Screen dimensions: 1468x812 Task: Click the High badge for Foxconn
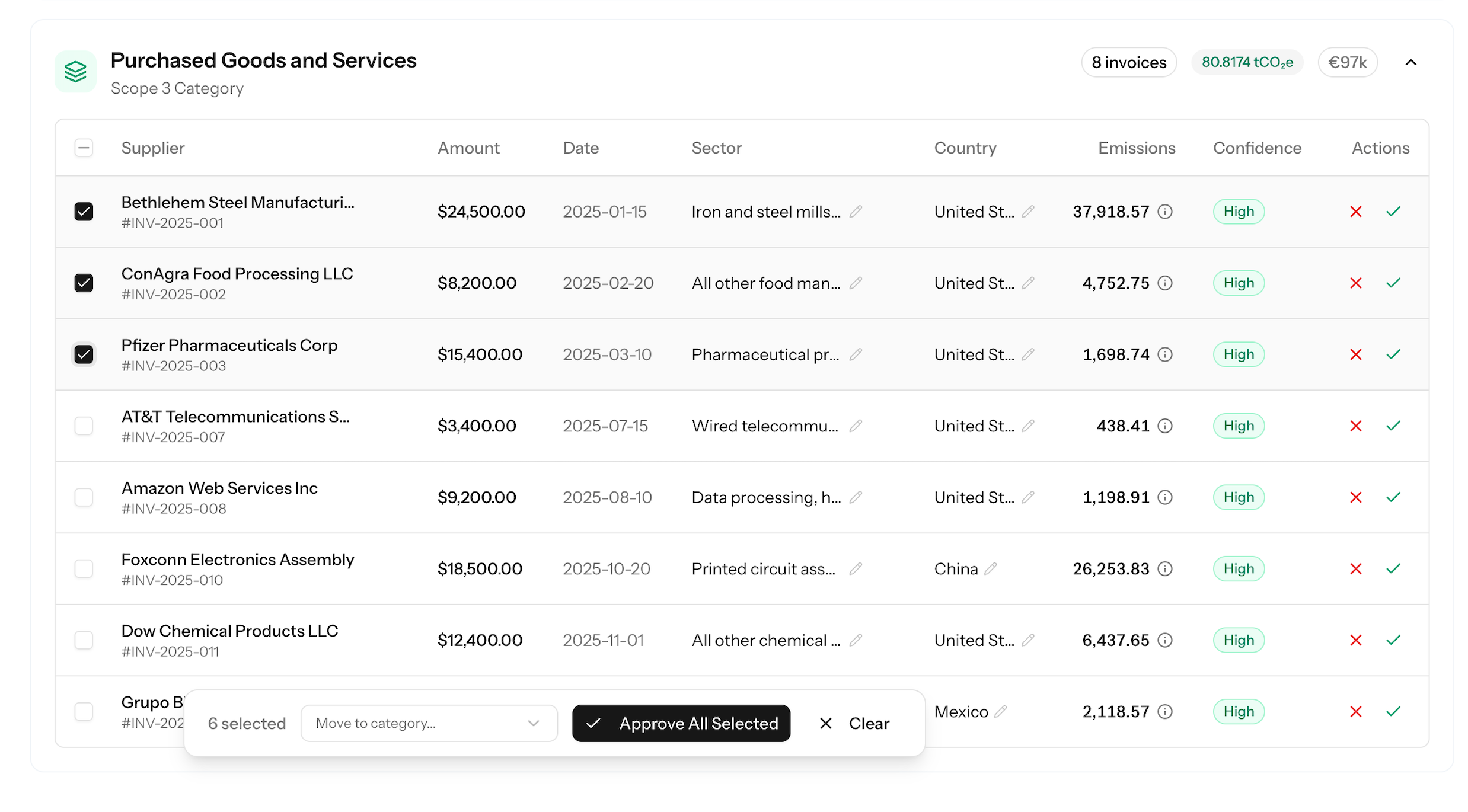coord(1239,568)
